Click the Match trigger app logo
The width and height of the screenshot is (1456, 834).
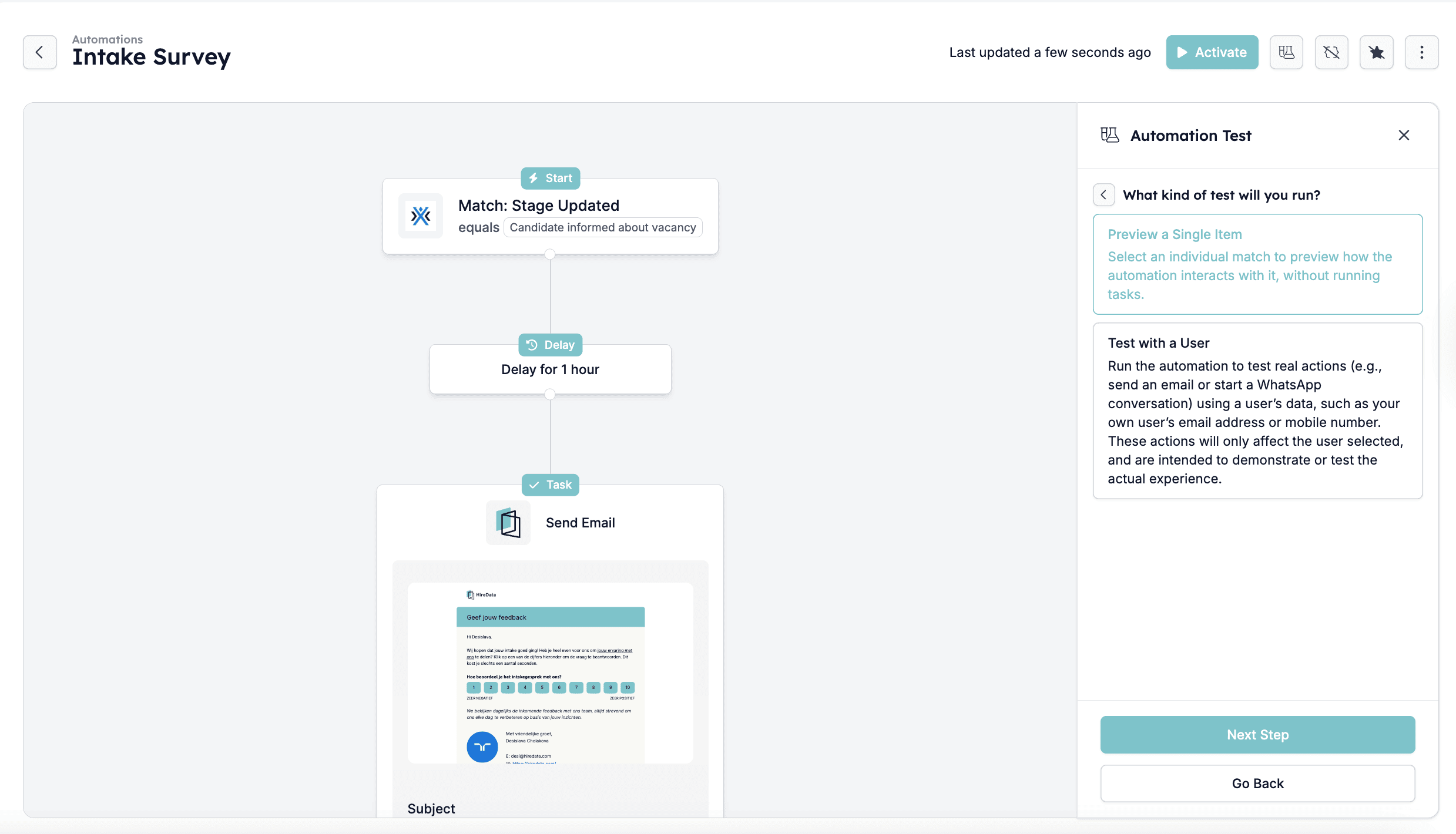point(421,216)
